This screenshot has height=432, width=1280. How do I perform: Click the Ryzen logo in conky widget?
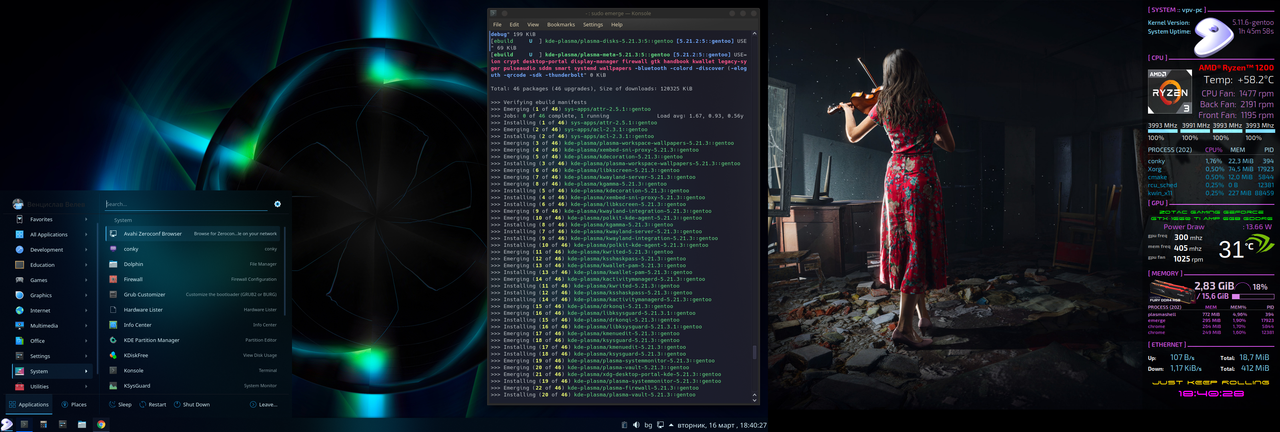pos(1169,92)
